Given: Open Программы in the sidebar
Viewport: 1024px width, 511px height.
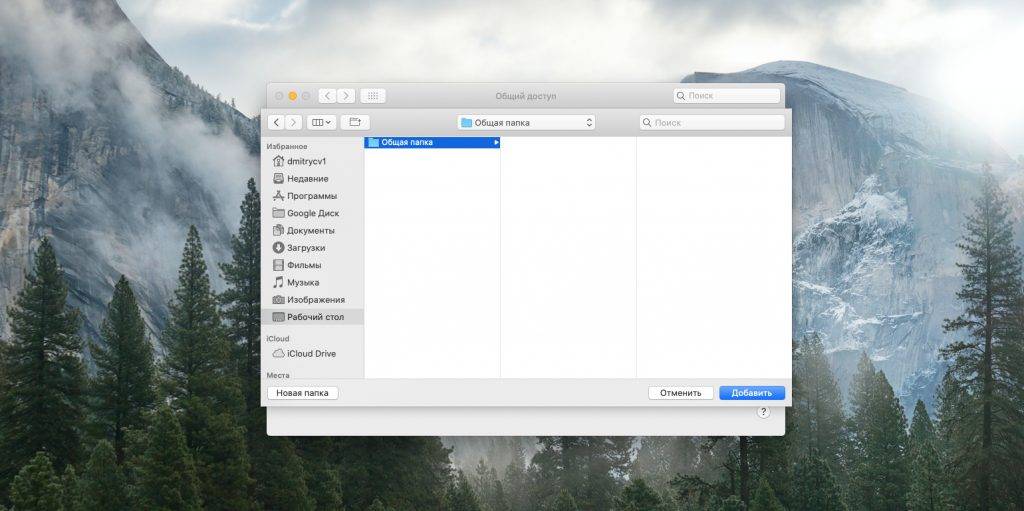Looking at the screenshot, I should coord(311,196).
